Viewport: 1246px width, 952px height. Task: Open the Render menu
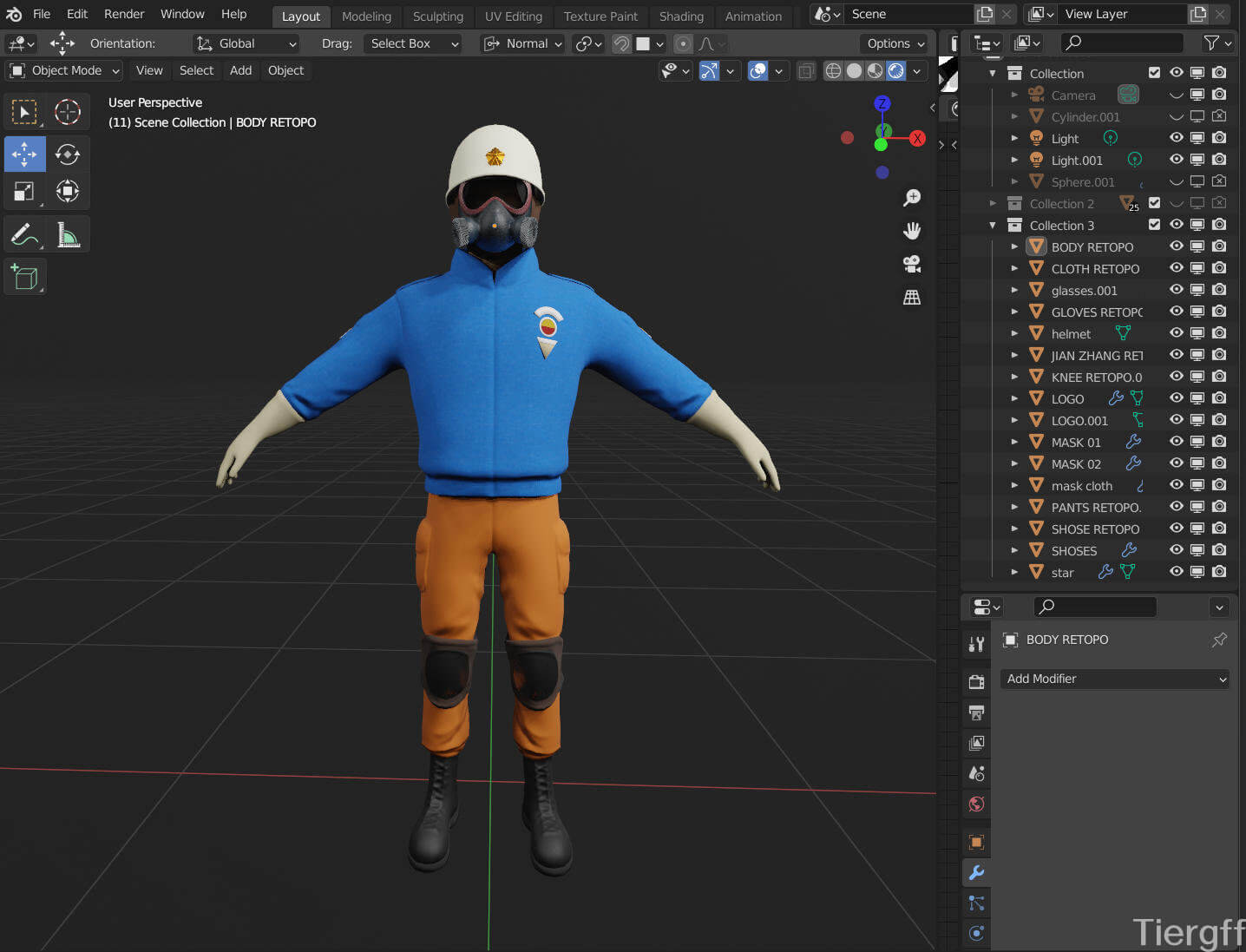(x=124, y=14)
